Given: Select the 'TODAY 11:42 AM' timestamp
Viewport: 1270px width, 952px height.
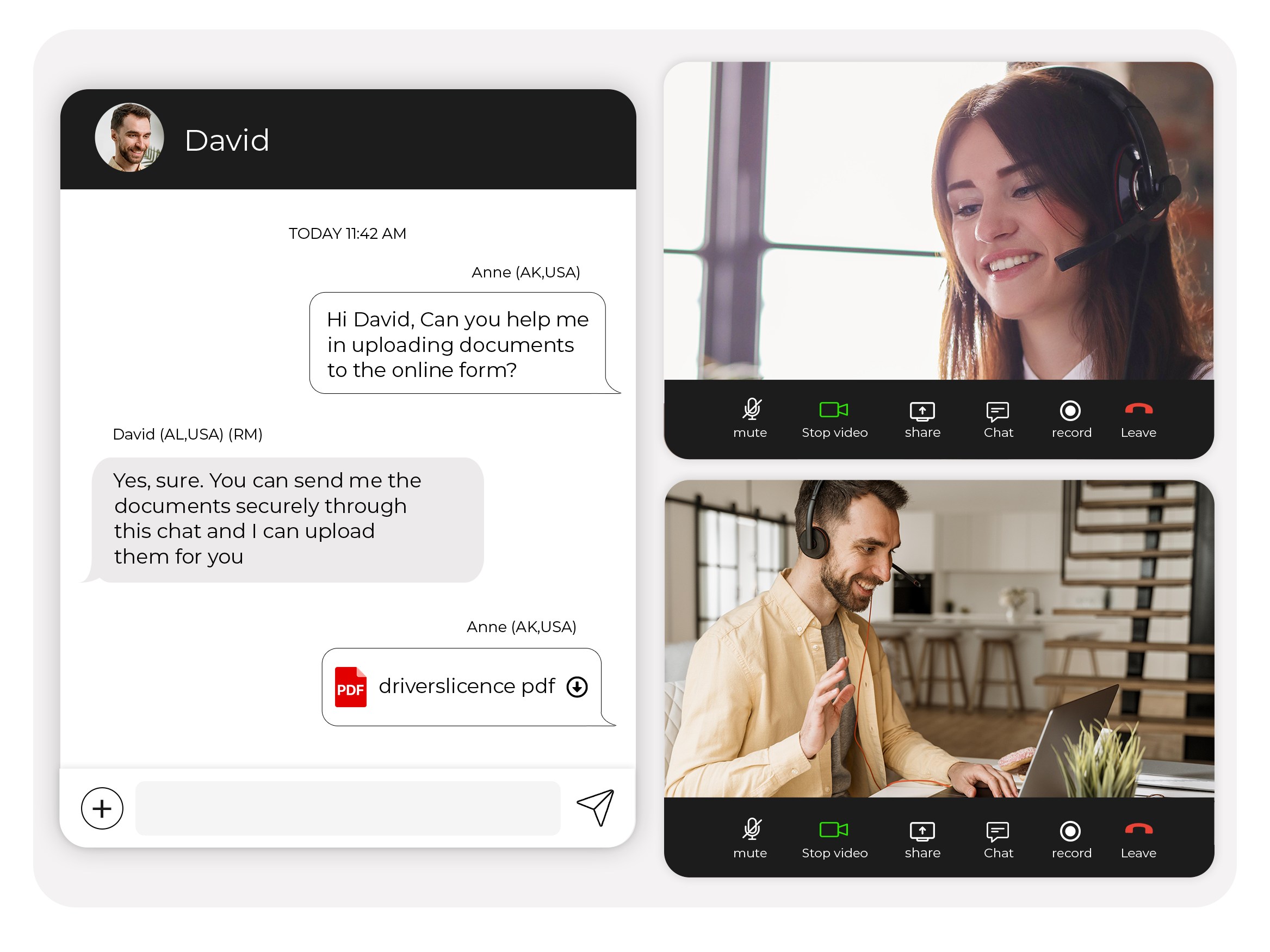Looking at the screenshot, I should click(x=348, y=234).
